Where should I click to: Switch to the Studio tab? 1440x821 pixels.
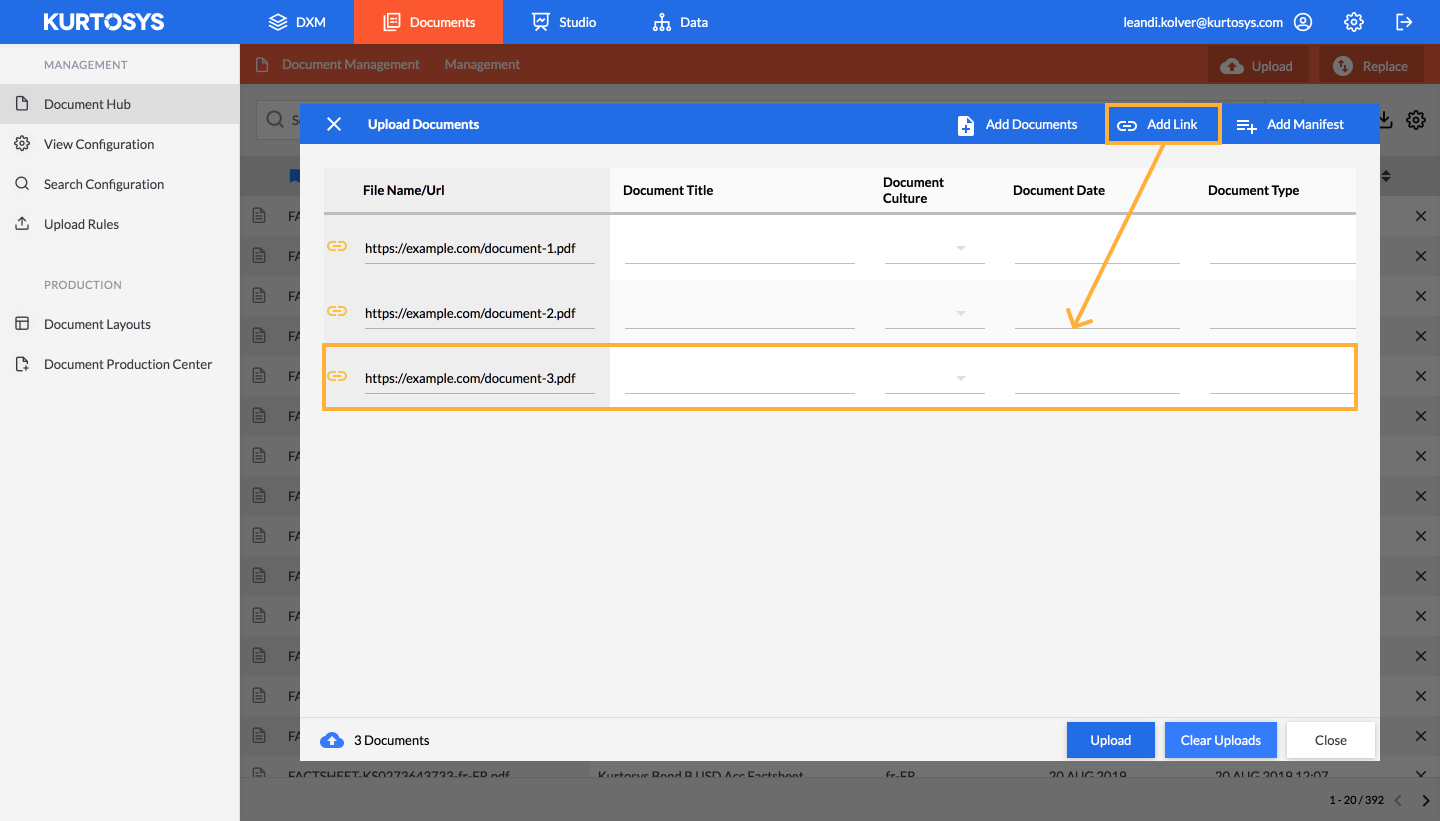pos(564,22)
